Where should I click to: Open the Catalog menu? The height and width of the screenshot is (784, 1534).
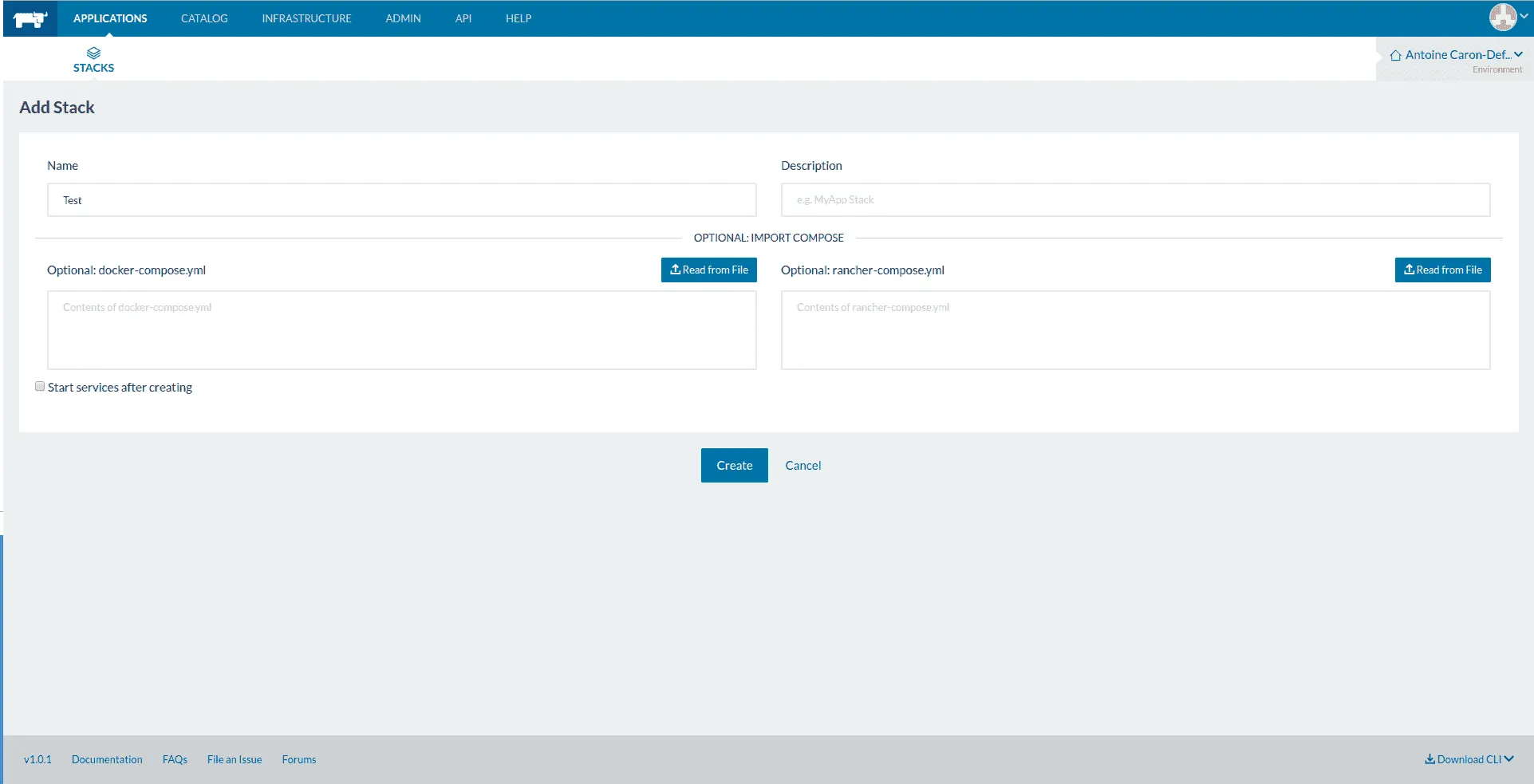(x=204, y=18)
